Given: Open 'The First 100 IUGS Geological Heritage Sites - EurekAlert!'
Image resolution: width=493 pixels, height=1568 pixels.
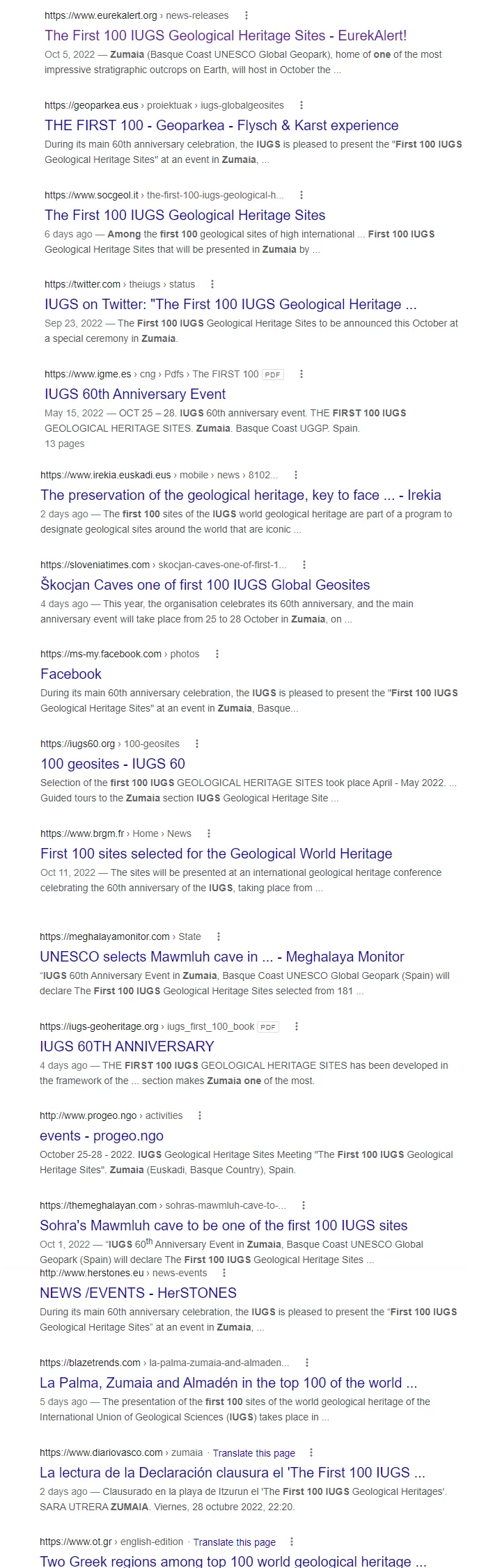Looking at the screenshot, I should tap(226, 36).
